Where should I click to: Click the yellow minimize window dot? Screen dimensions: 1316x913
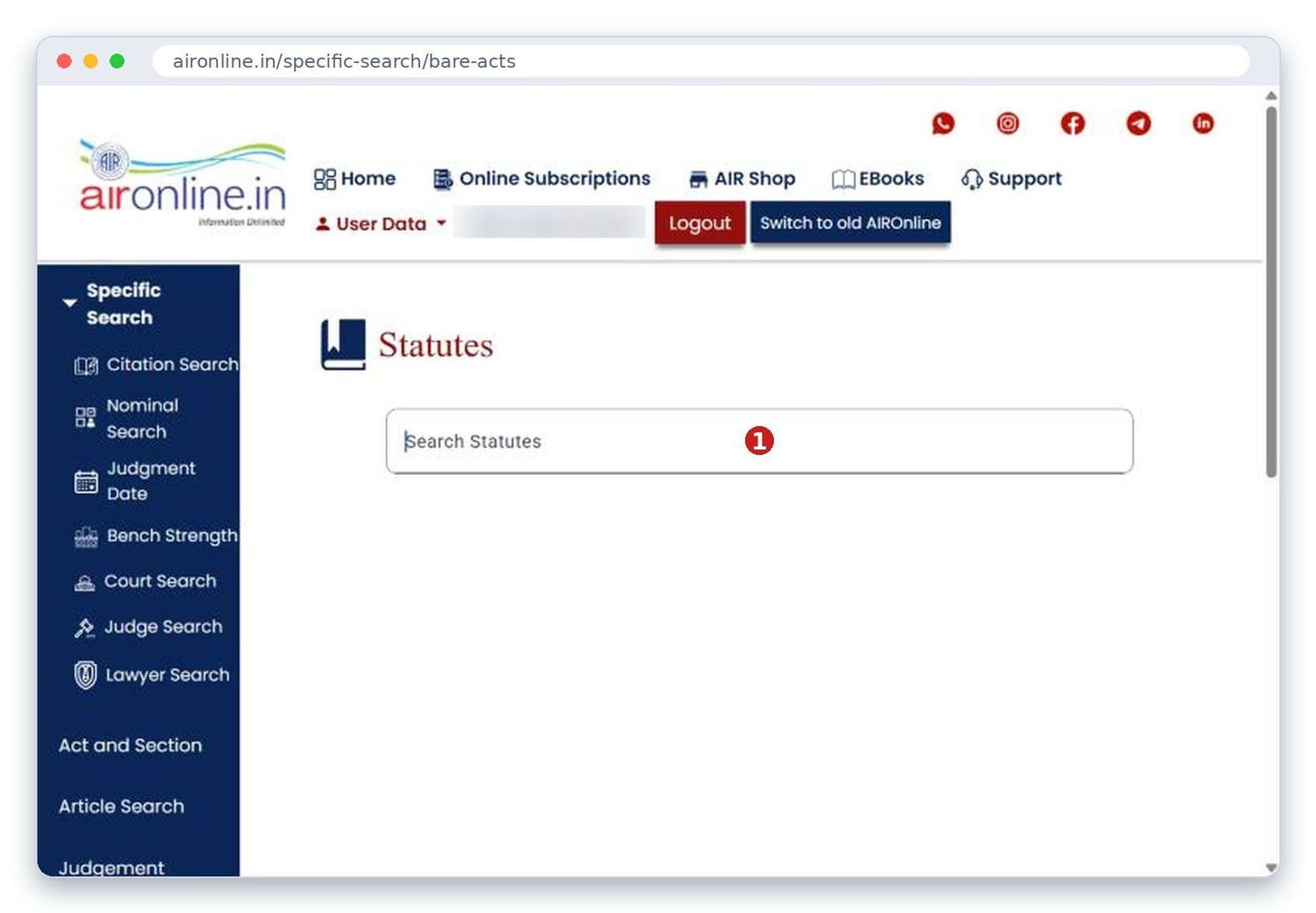pyautogui.click(x=90, y=61)
